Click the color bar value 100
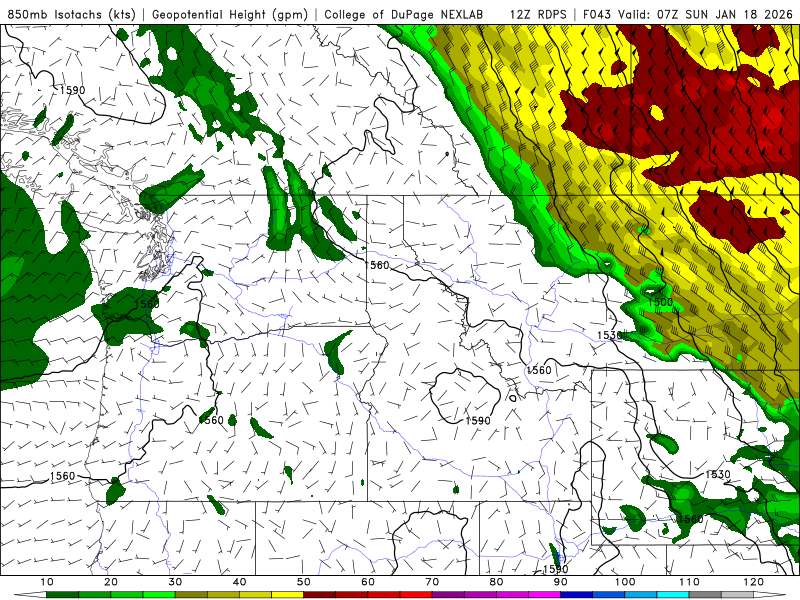 coord(625,582)
